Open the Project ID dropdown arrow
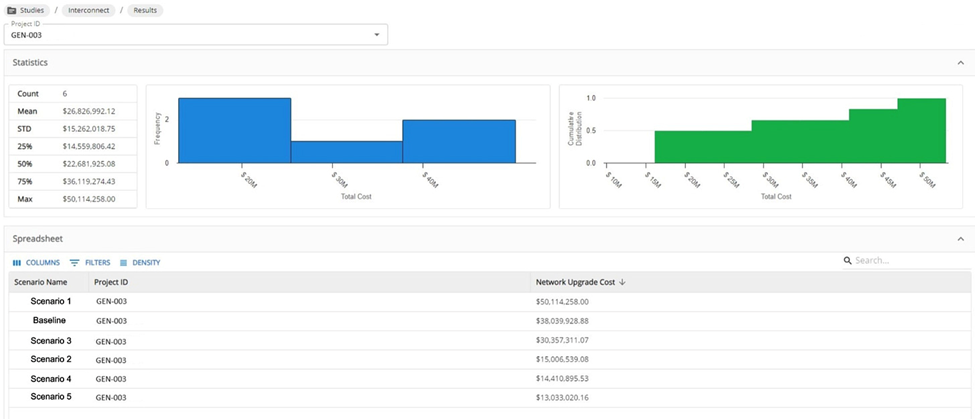The width and height of the screenshot is (975, 419). 376,35
